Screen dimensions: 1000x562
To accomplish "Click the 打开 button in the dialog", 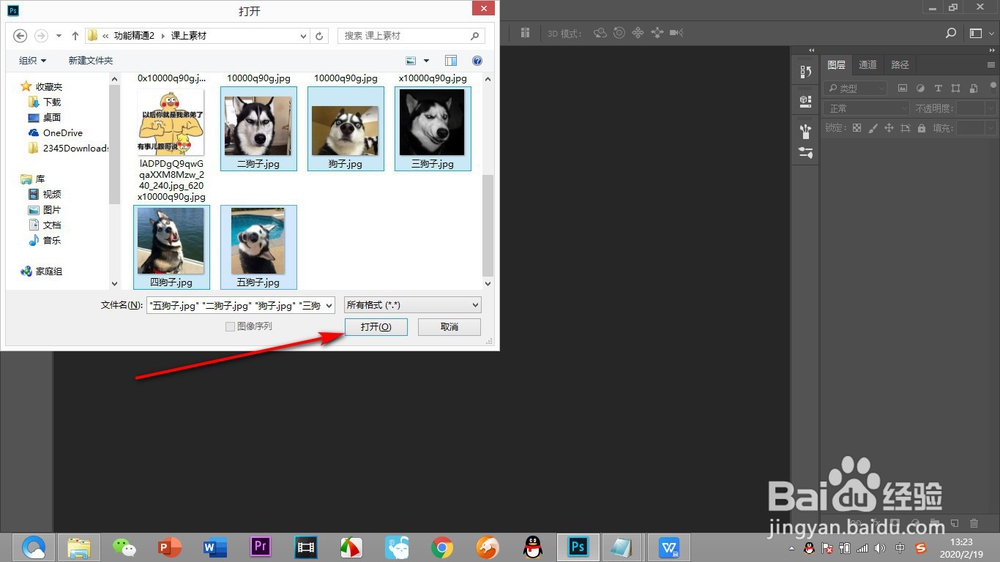I will coord(376,327).
